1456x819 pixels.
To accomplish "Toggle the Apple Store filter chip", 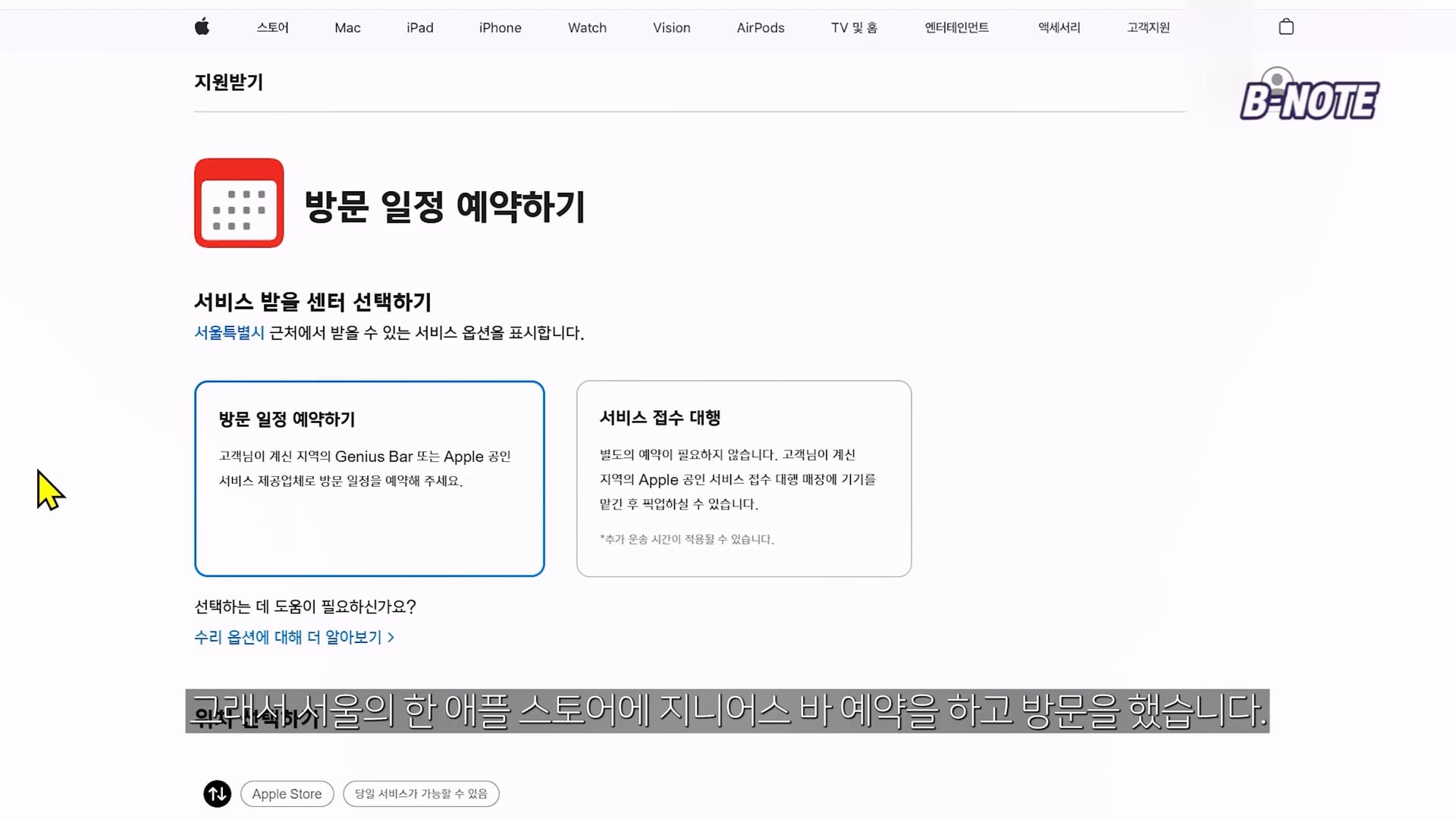I will tap(287, 794).
